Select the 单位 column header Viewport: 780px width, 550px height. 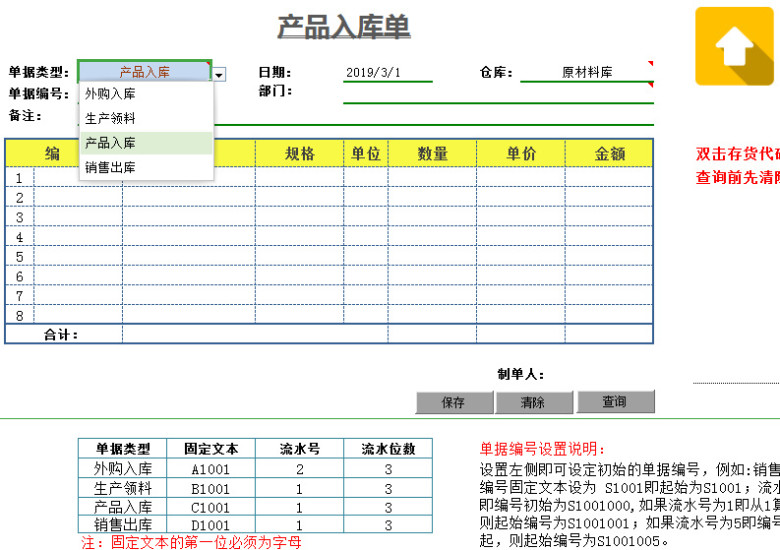(366, 153)
